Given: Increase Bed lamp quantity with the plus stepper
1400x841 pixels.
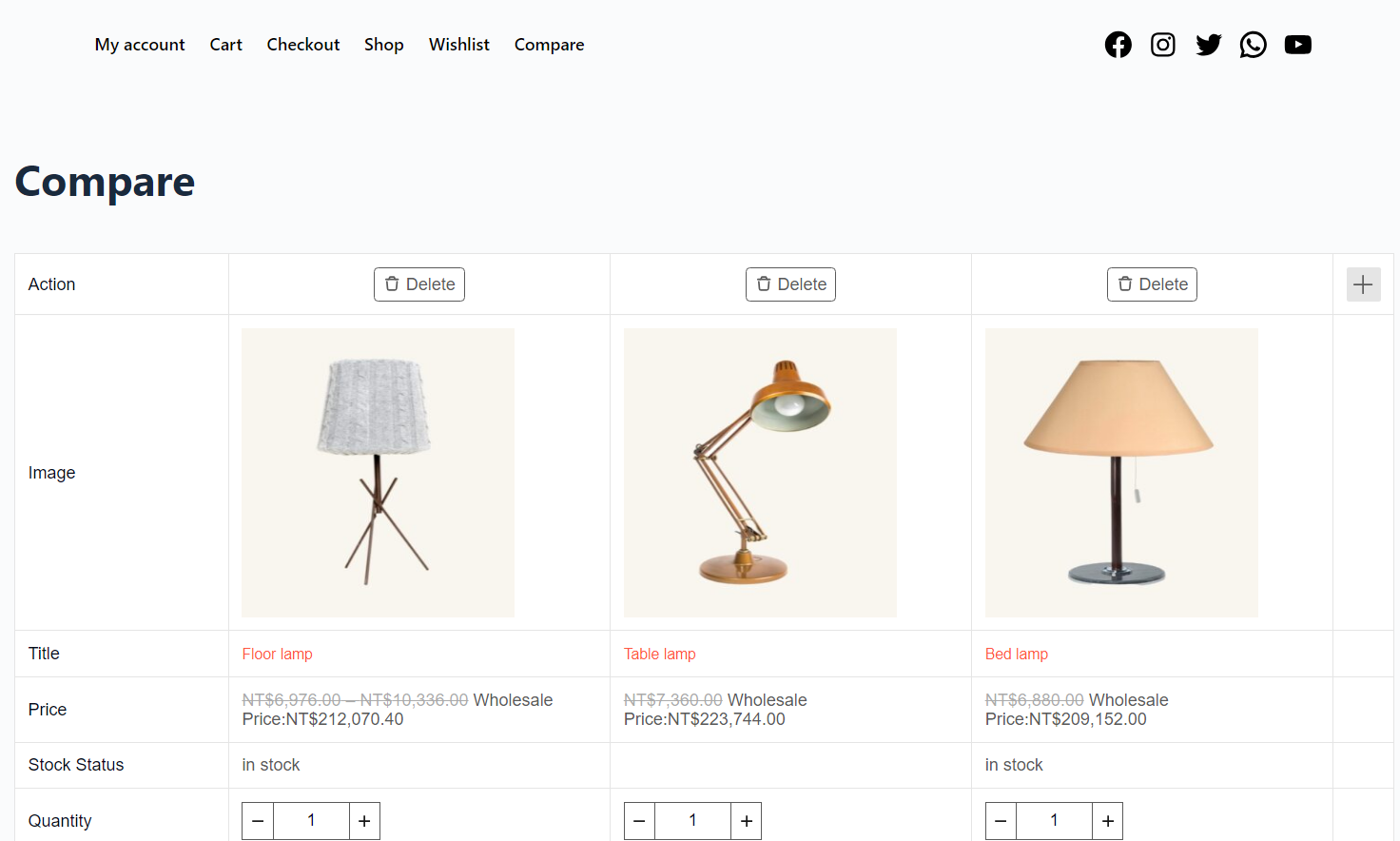Looking at the screenshot, I should (1107, 820).
